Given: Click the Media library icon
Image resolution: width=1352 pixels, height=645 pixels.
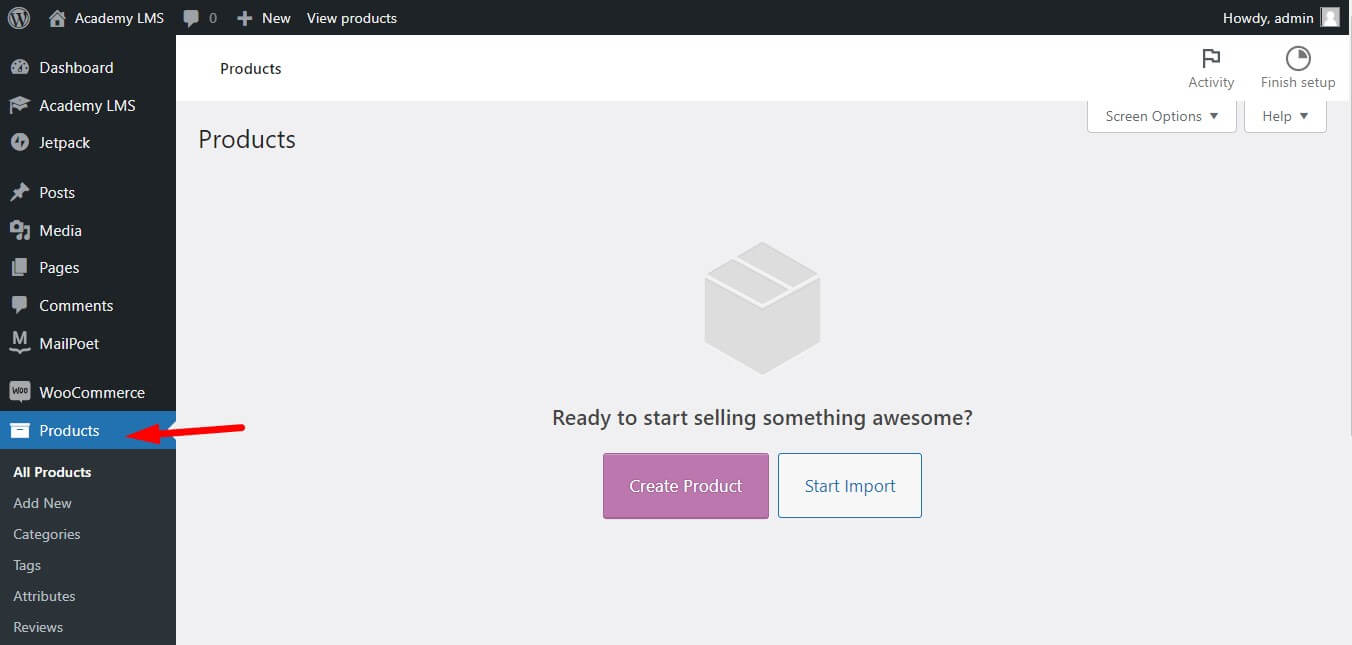Looking at the screenshot, I should [19, 230].
